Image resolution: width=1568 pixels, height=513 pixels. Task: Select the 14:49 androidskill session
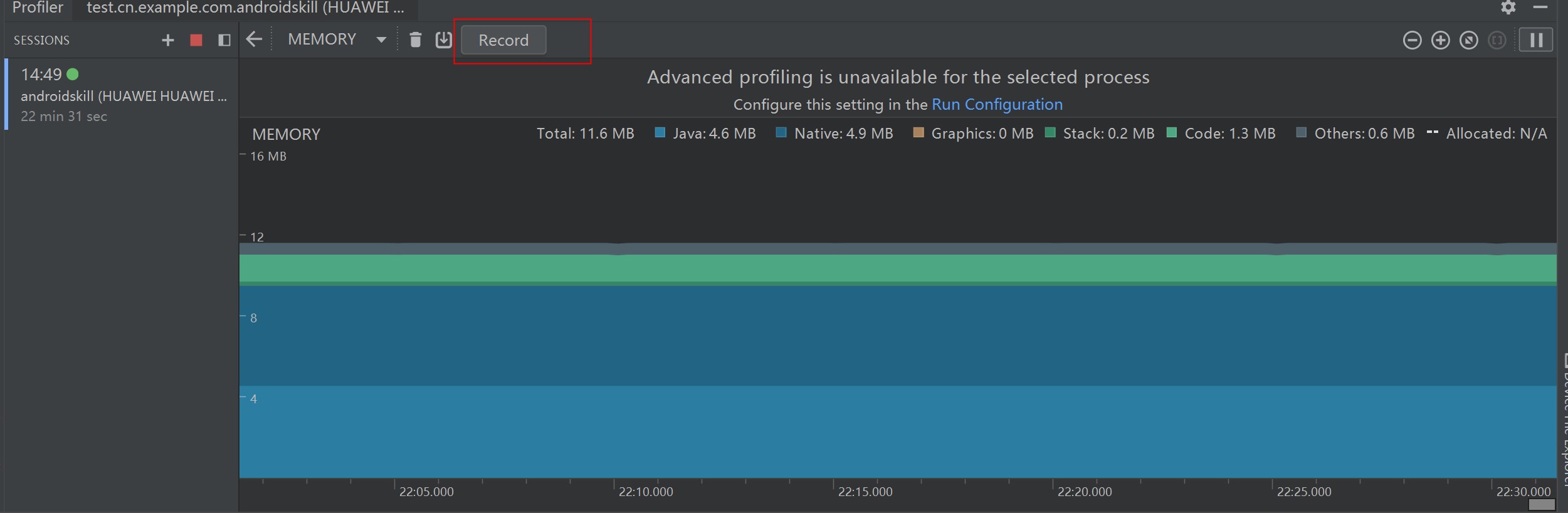122,94
